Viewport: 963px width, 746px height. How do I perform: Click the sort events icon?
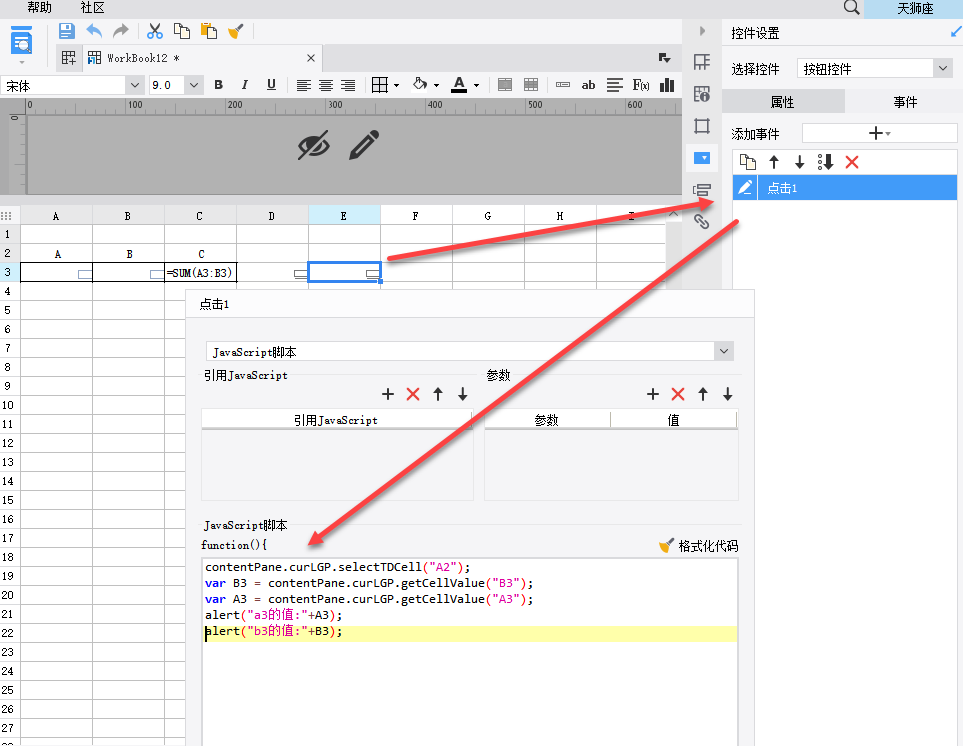click(x=825, y=162)
